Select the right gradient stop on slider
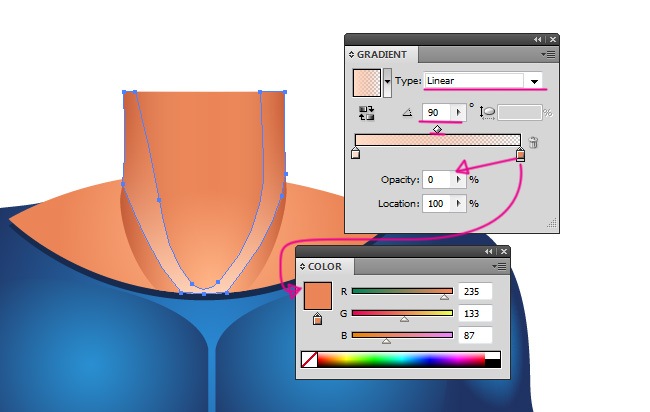The width and height of the screenshot is (650, 412). tap(520, 154)
